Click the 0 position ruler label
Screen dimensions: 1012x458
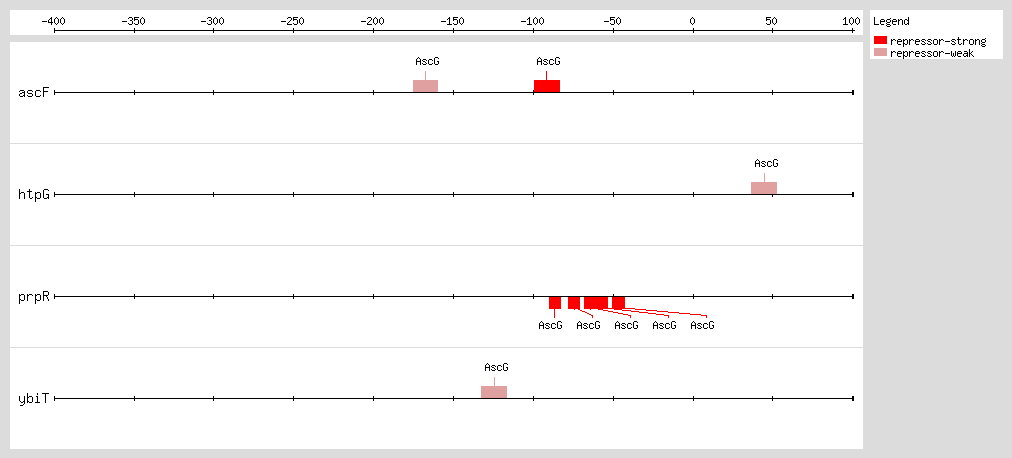click(693, 21)
